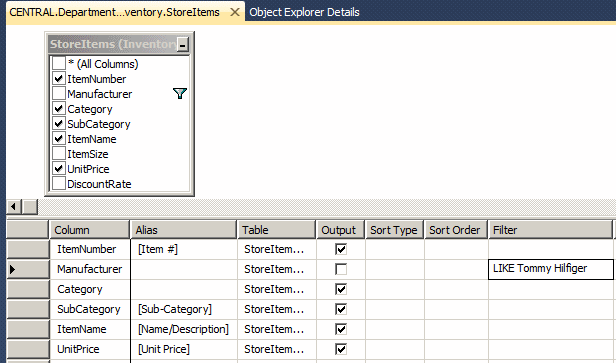Click the Table column header

point(277,230)
